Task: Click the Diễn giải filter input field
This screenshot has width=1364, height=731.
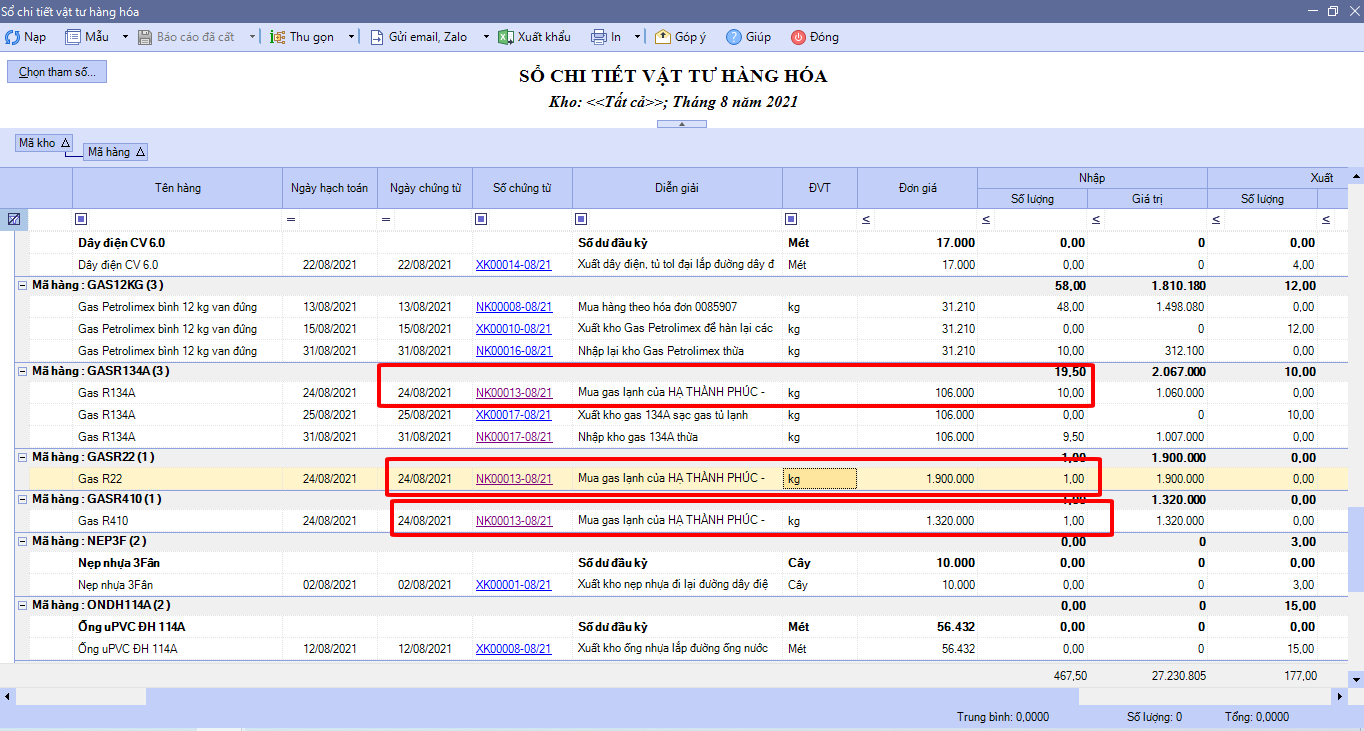Action: [x=685, y=219]
